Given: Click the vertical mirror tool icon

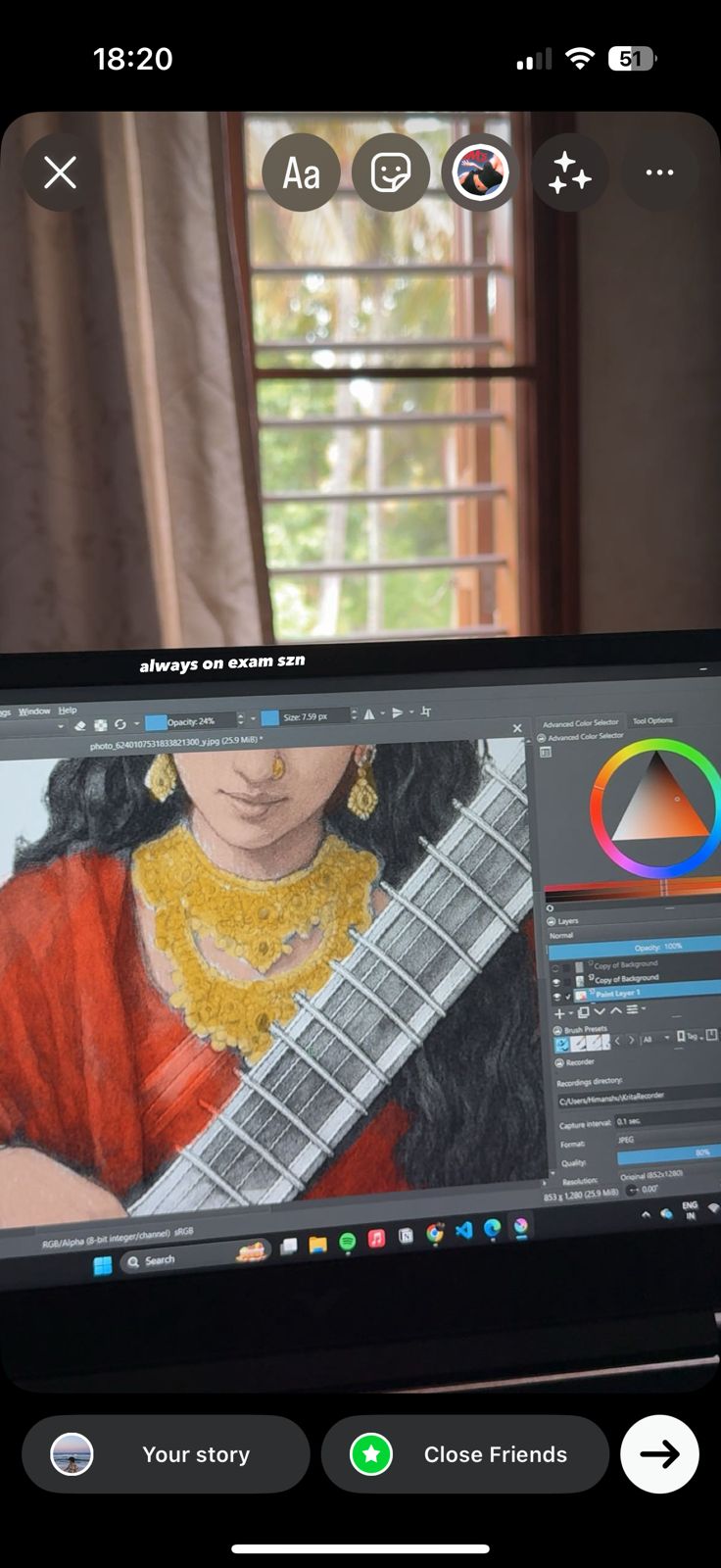Looking at the screenshot, I should click(x=397, y=712).
